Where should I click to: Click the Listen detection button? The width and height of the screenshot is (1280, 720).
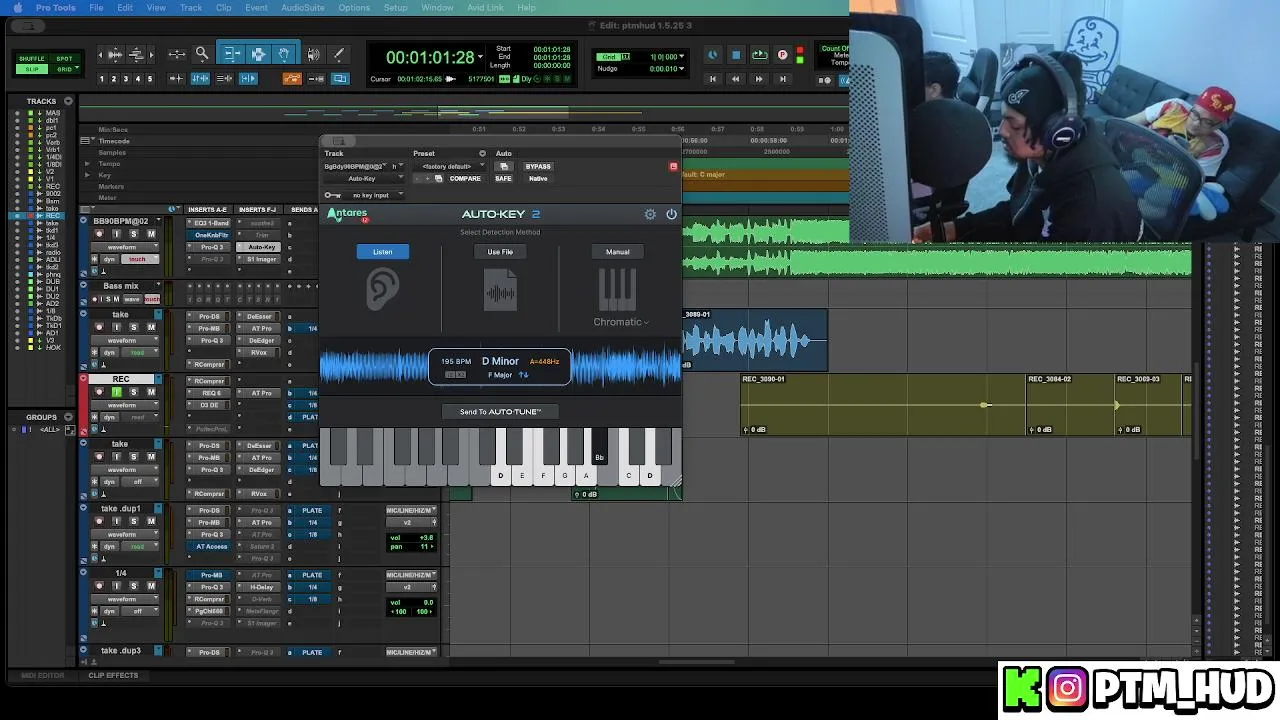click(x=382, y=252)
